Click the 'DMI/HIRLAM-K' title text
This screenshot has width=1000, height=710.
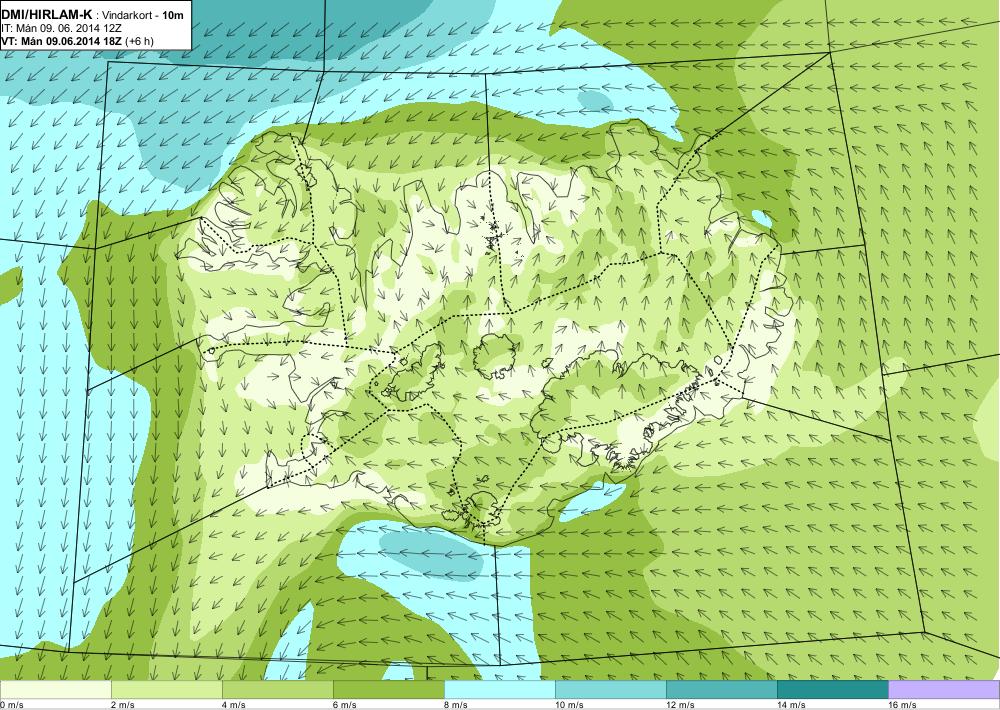45,14
